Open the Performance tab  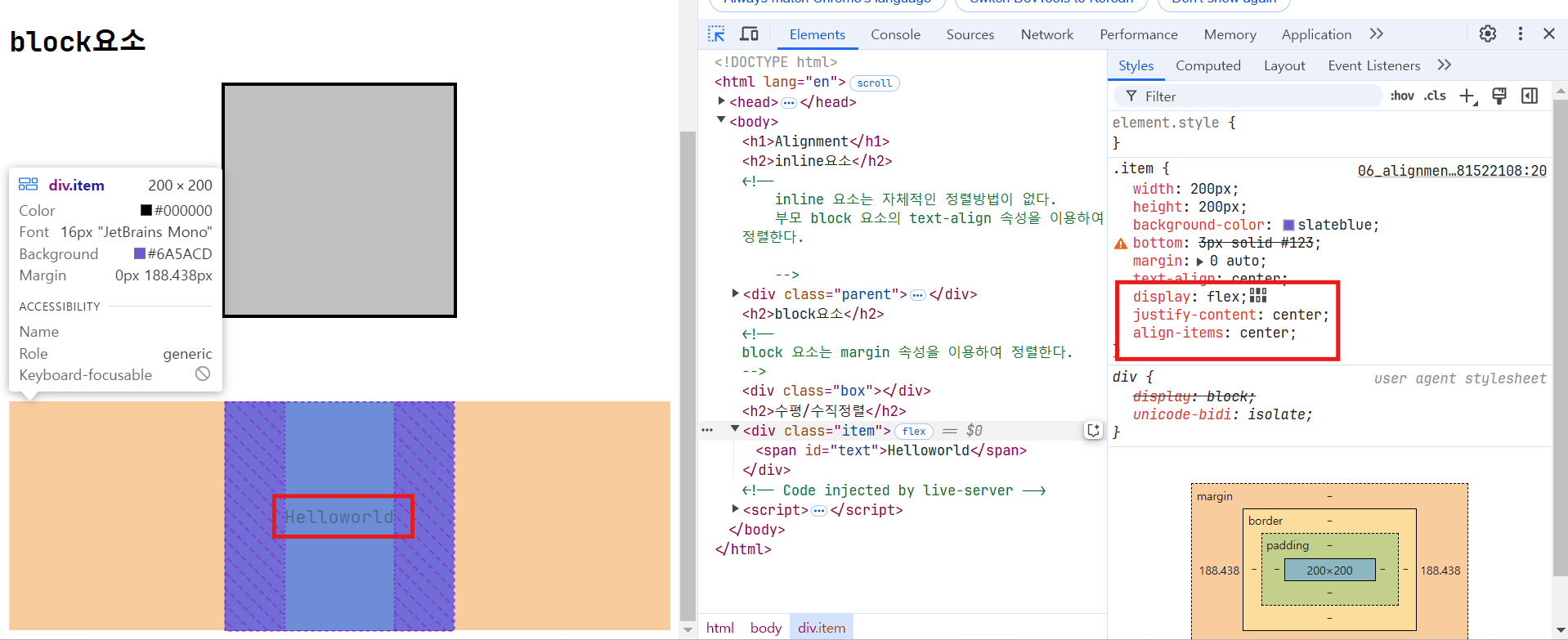[x=1139, y=34]
